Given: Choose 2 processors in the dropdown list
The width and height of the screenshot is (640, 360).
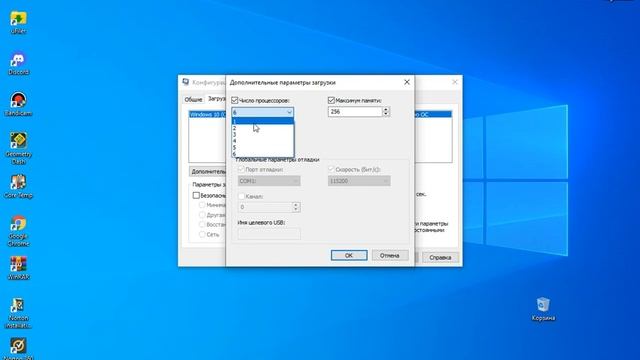Looking at the screenshot, I should [262, 128].
